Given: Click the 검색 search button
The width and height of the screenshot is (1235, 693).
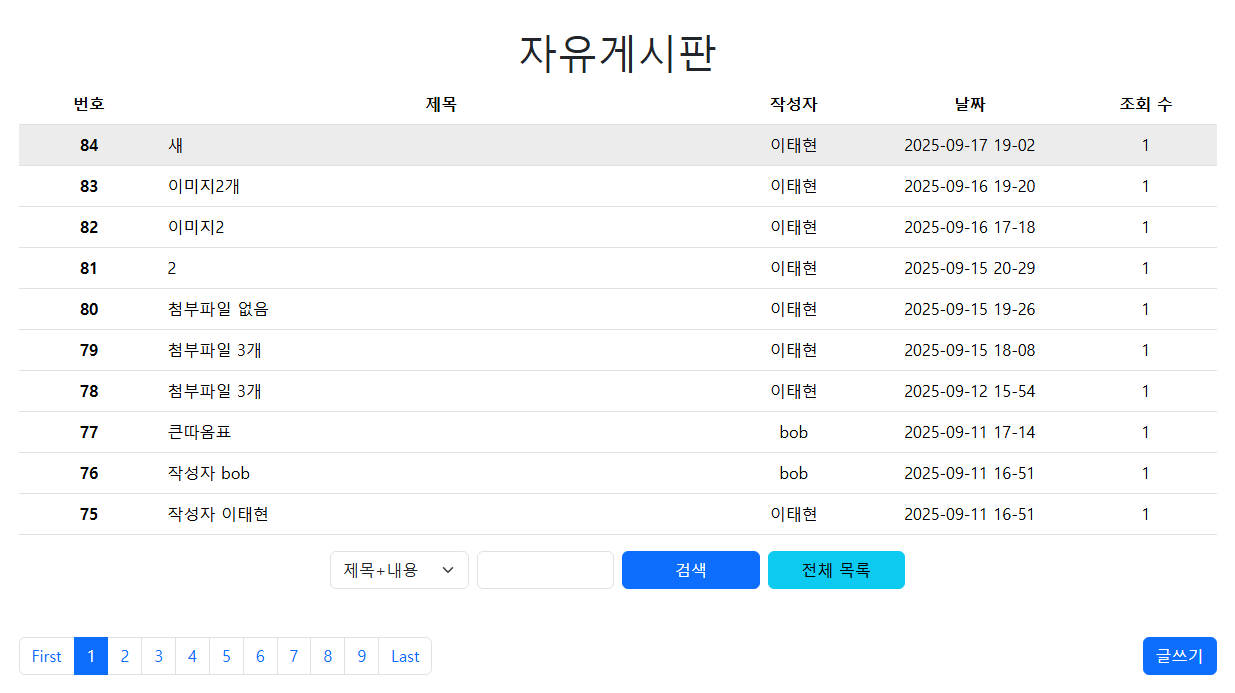Looking at the screenshot, I should 691,570.
